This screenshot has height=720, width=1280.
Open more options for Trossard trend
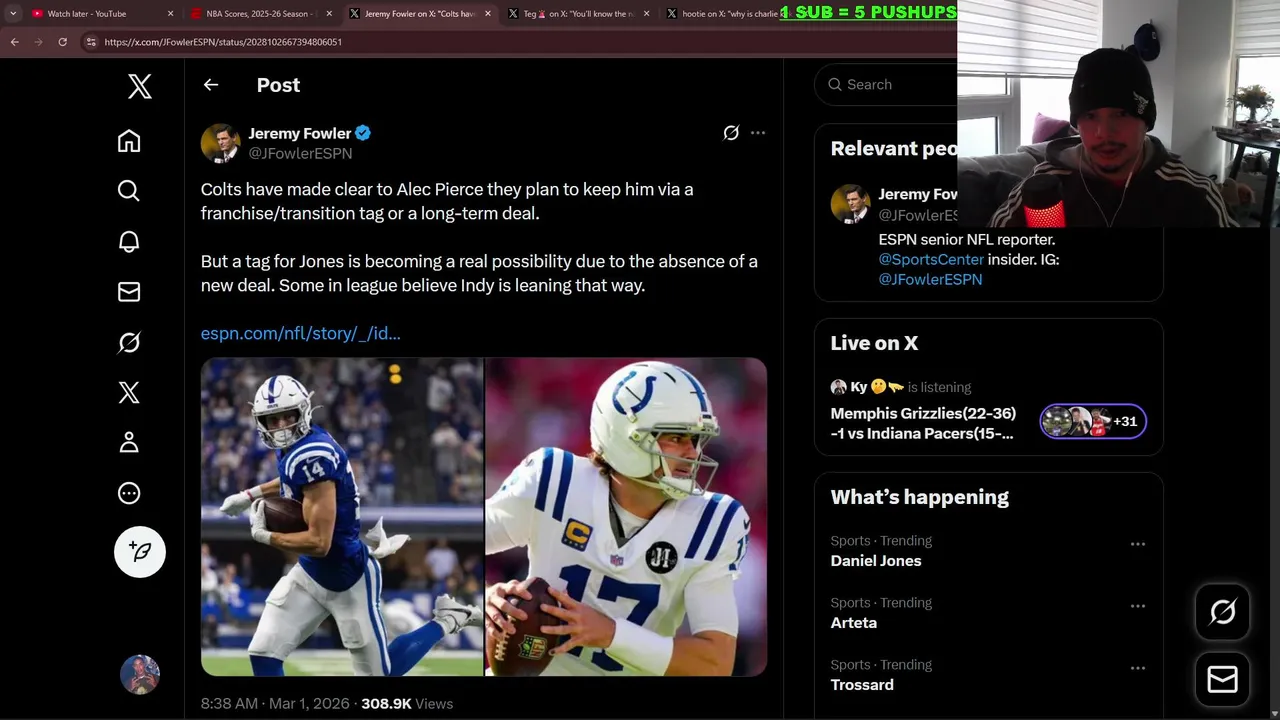(x=1138, y=668)
